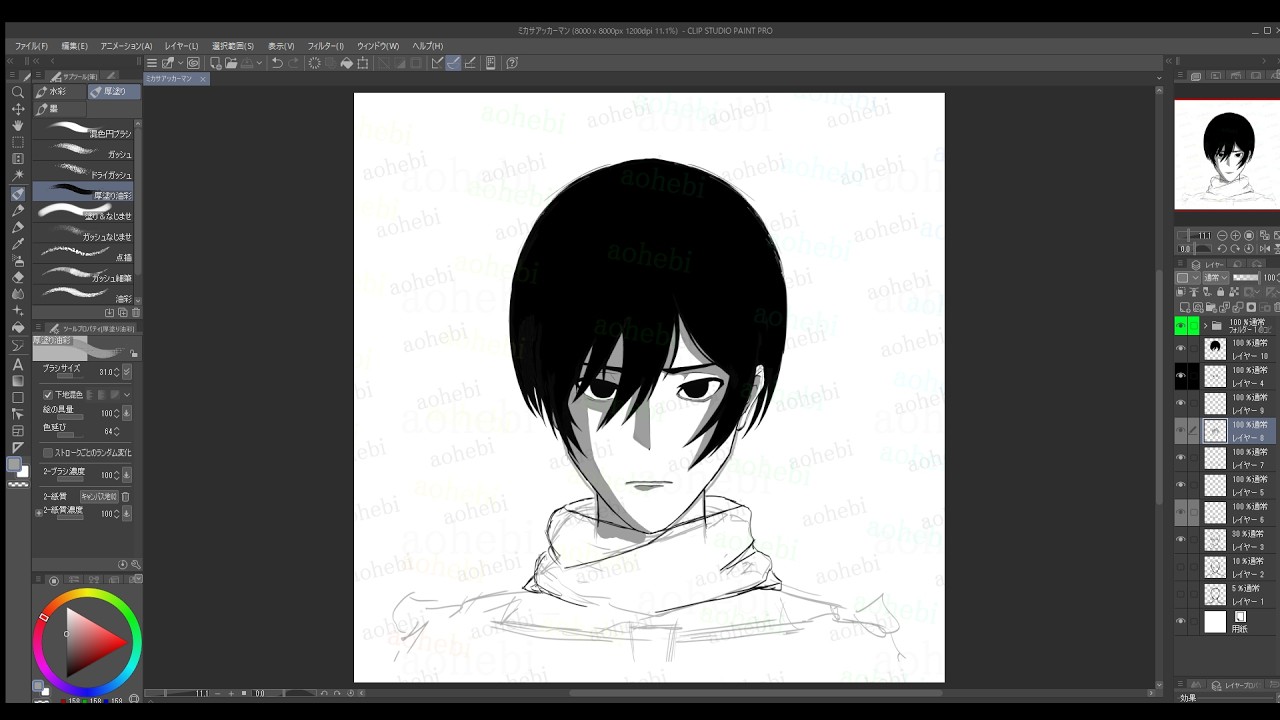Click the wrench sub tool detail icon
Screen dimensions: 1280x720
coord(136,565)
